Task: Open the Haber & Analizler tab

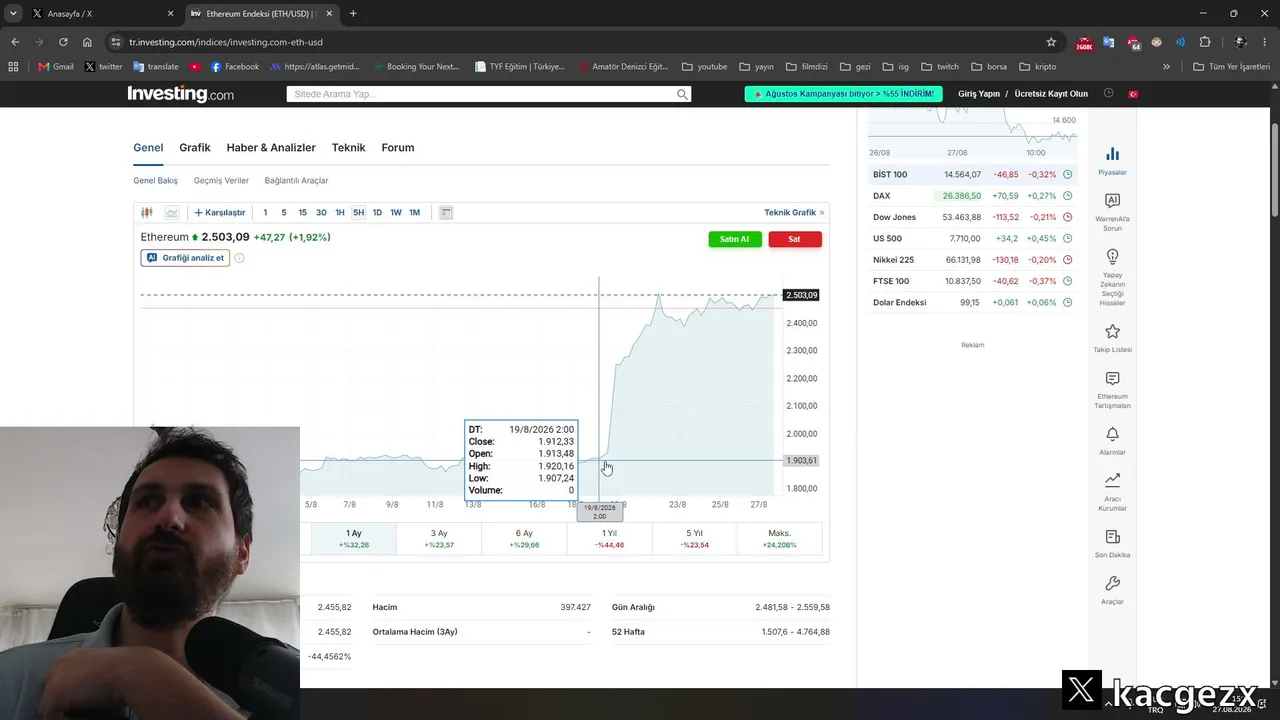Action: [271, 148]
